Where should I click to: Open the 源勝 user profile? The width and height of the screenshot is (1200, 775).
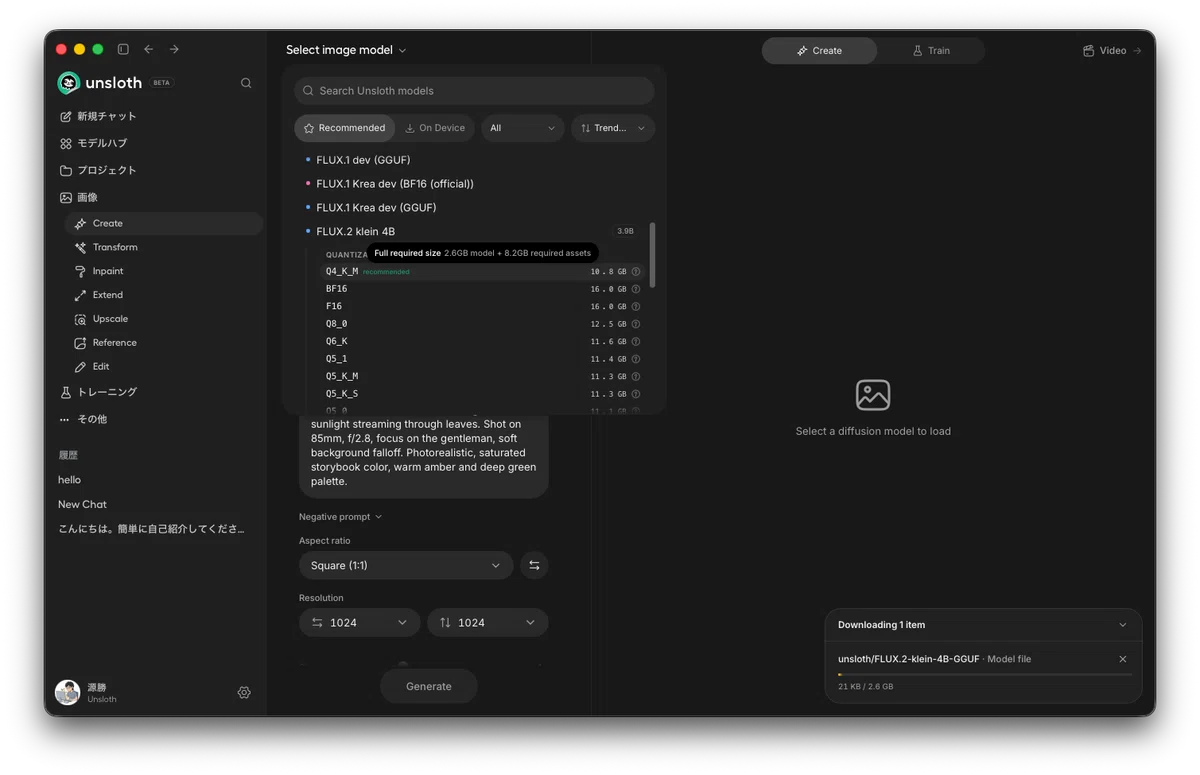(87, 692)
